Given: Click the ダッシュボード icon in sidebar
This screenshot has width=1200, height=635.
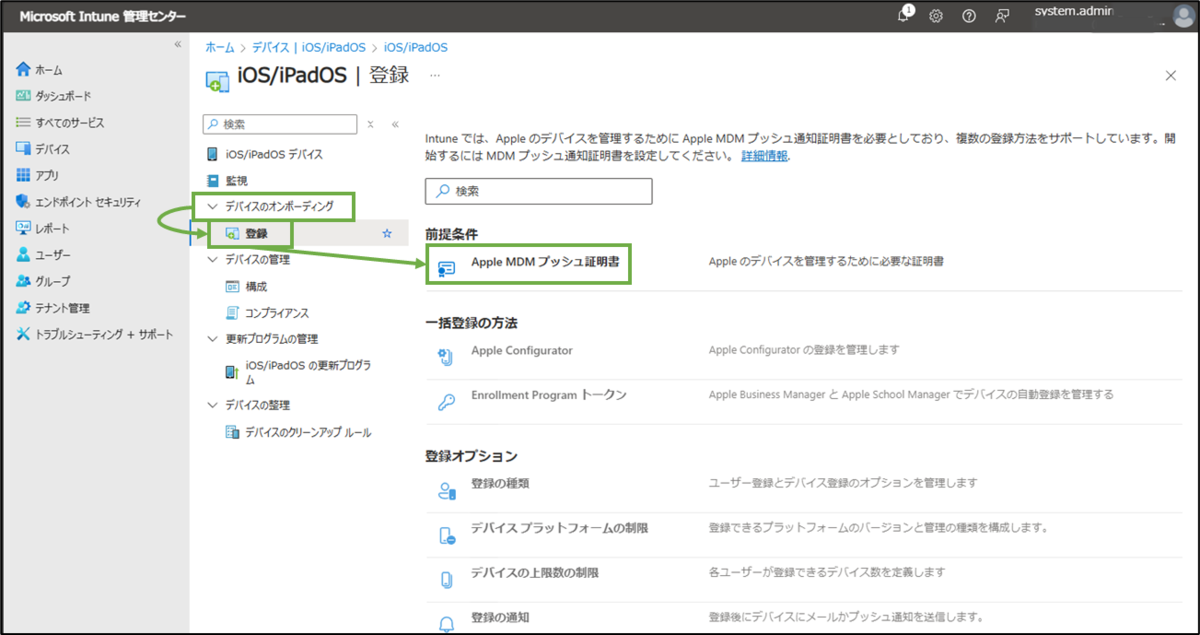Looking at the screenshot, I should point(24,96).
